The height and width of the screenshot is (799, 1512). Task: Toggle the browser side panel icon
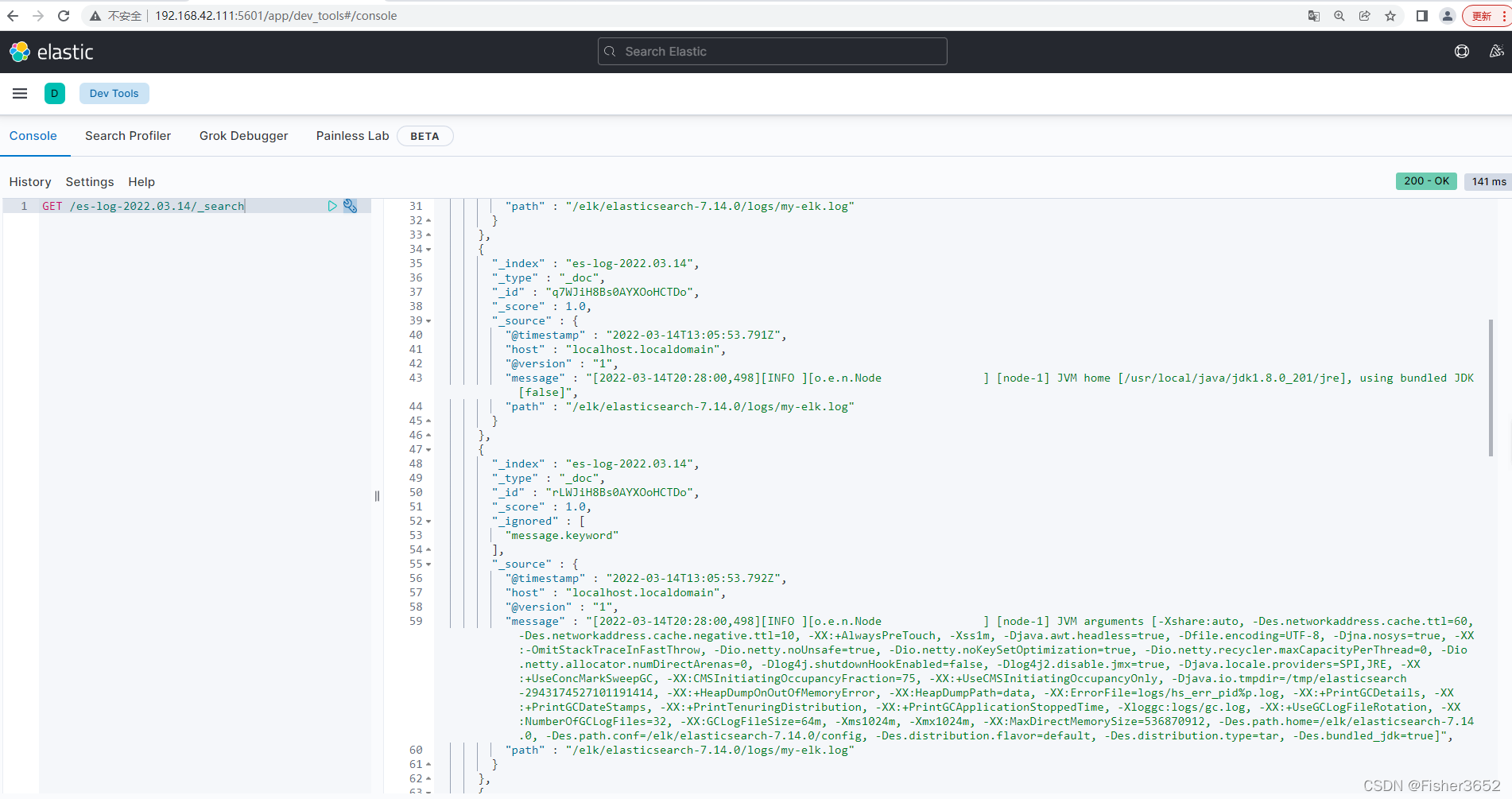point(1422,16)
